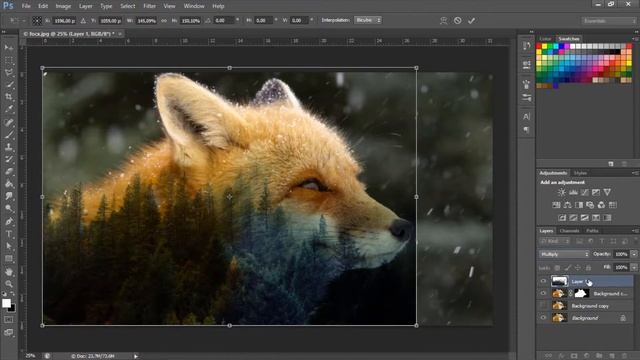The width and height of the screenshot is (640, 360).
Task: Select the Zoom tool
Action: pyautogui.click(x=9, y=284)
